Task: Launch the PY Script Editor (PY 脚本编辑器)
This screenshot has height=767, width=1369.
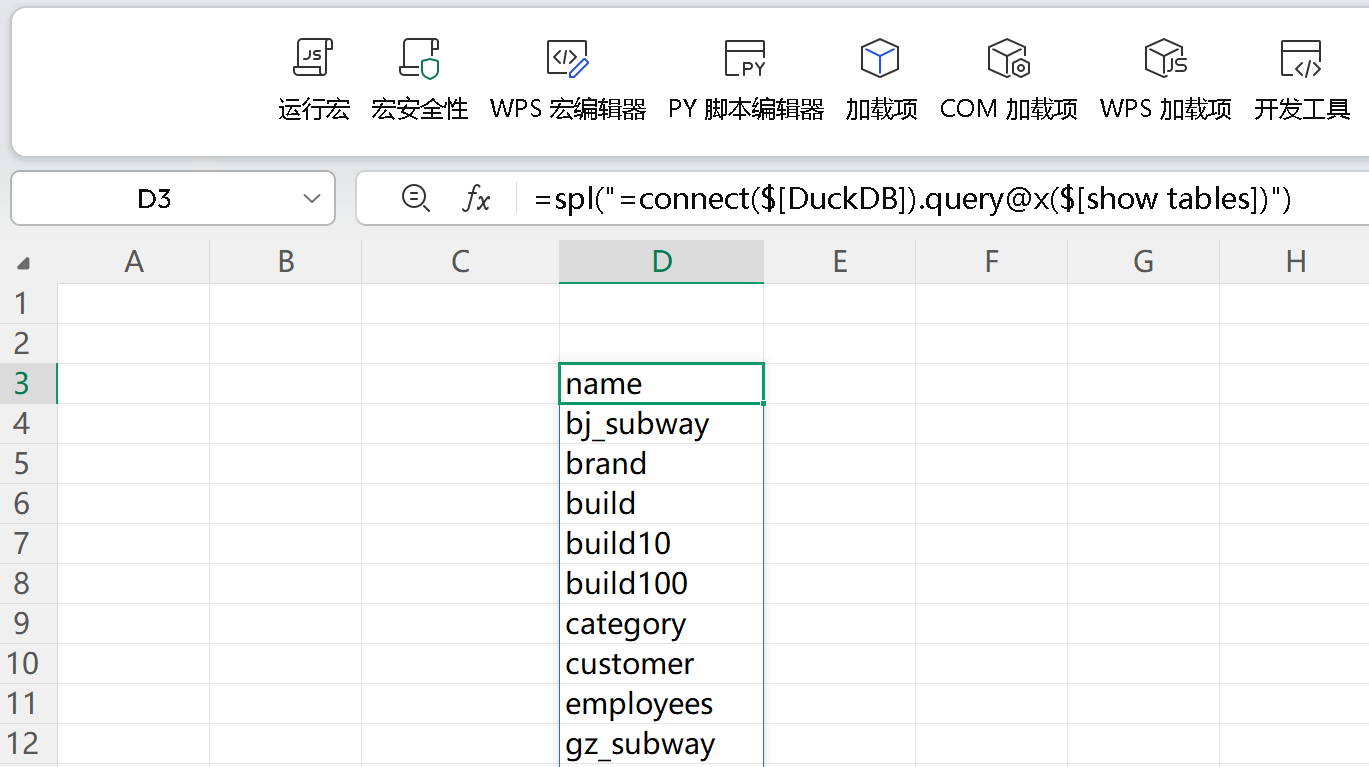Action: click(x=745, y=60)
